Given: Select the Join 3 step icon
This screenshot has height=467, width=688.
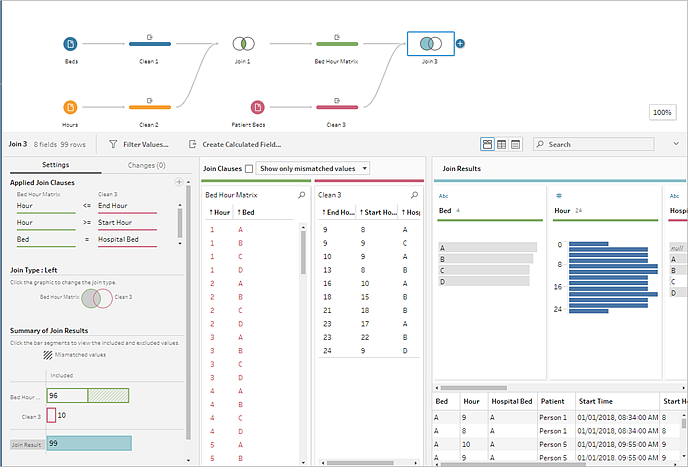Looking at the screenshot, I should tap(430, 43).
